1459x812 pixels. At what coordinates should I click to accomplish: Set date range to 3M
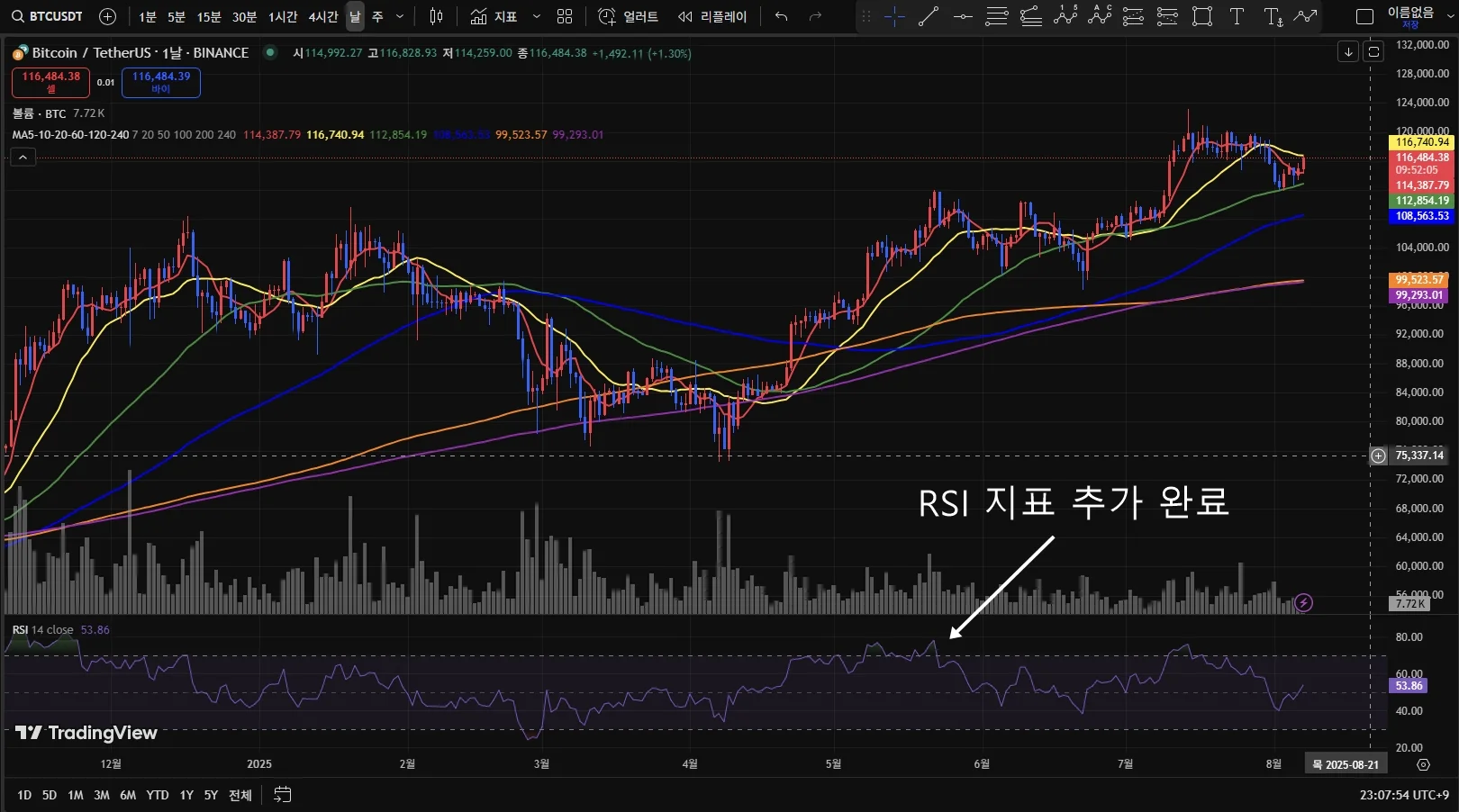pyautogui.click(x=102, y=795)
